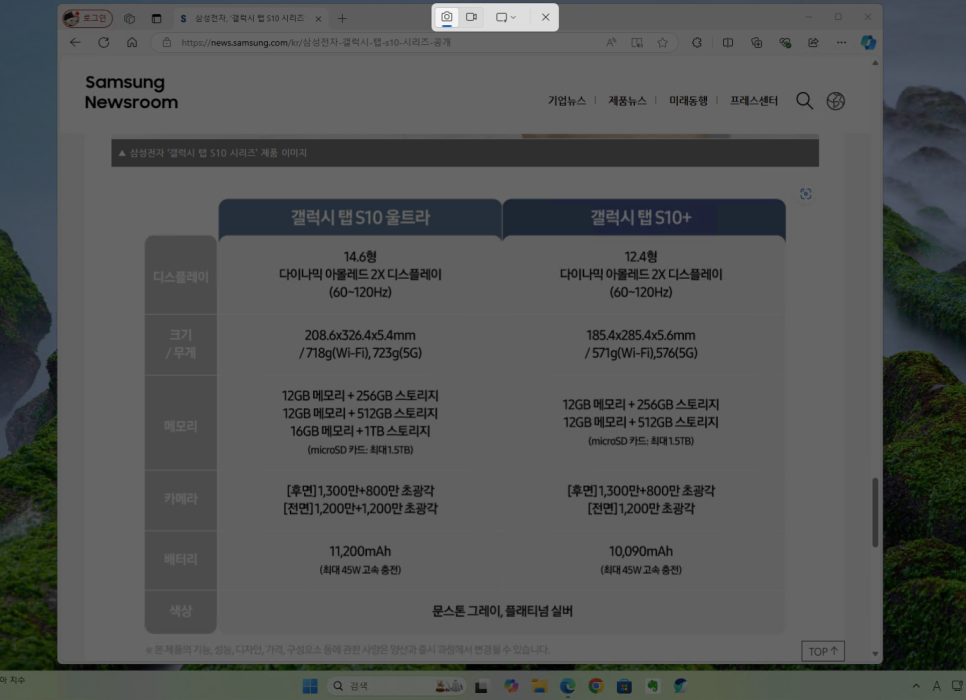The image size is (966, 700).
Task: Click the 14.6형 display text
Action: [x=360, y=256]
